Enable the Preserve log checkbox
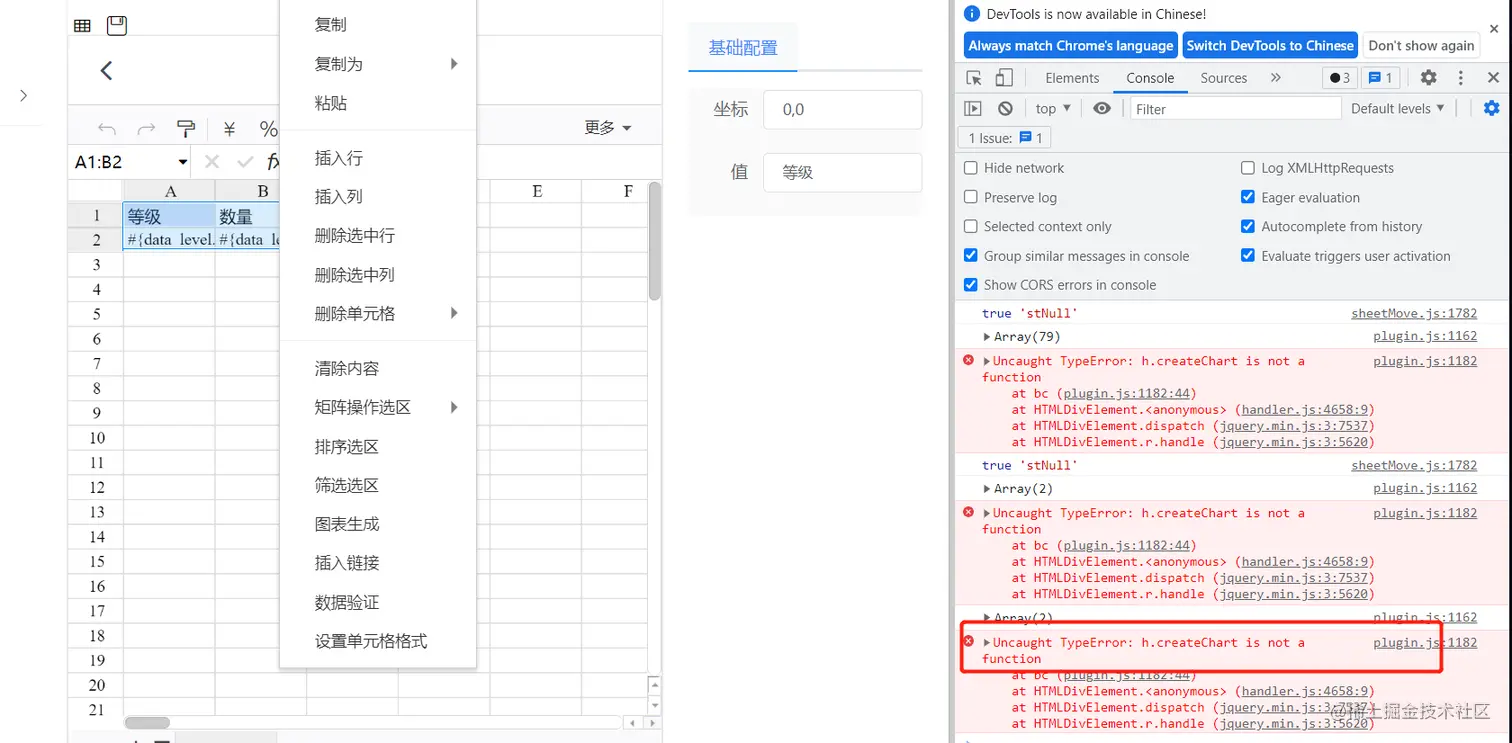The width and height of the screenshot is (1512, 743). click(x=971, y=197)
